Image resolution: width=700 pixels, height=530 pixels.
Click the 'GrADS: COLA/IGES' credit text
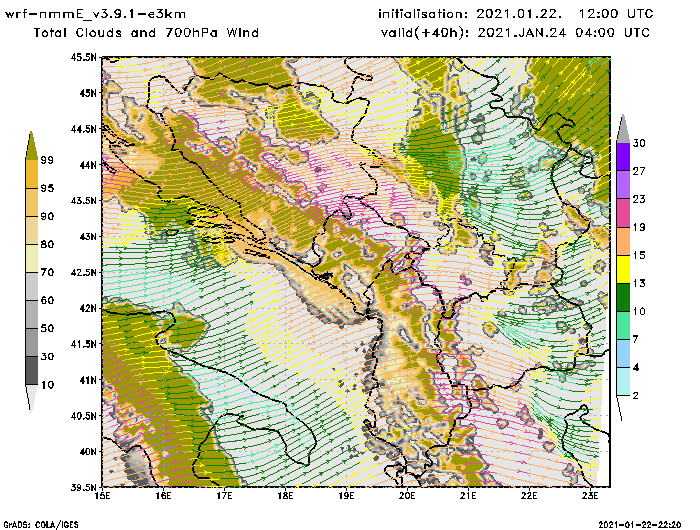(x=41, y=525)
